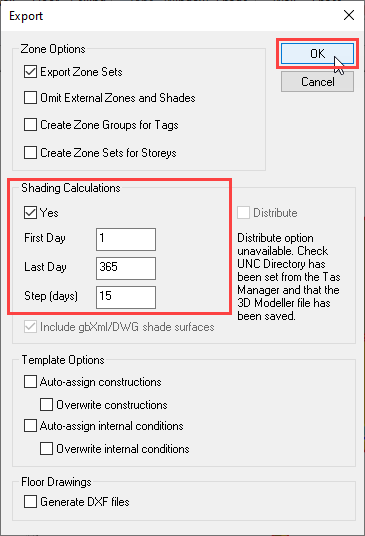Click the Last Day input field

point(126,268)
